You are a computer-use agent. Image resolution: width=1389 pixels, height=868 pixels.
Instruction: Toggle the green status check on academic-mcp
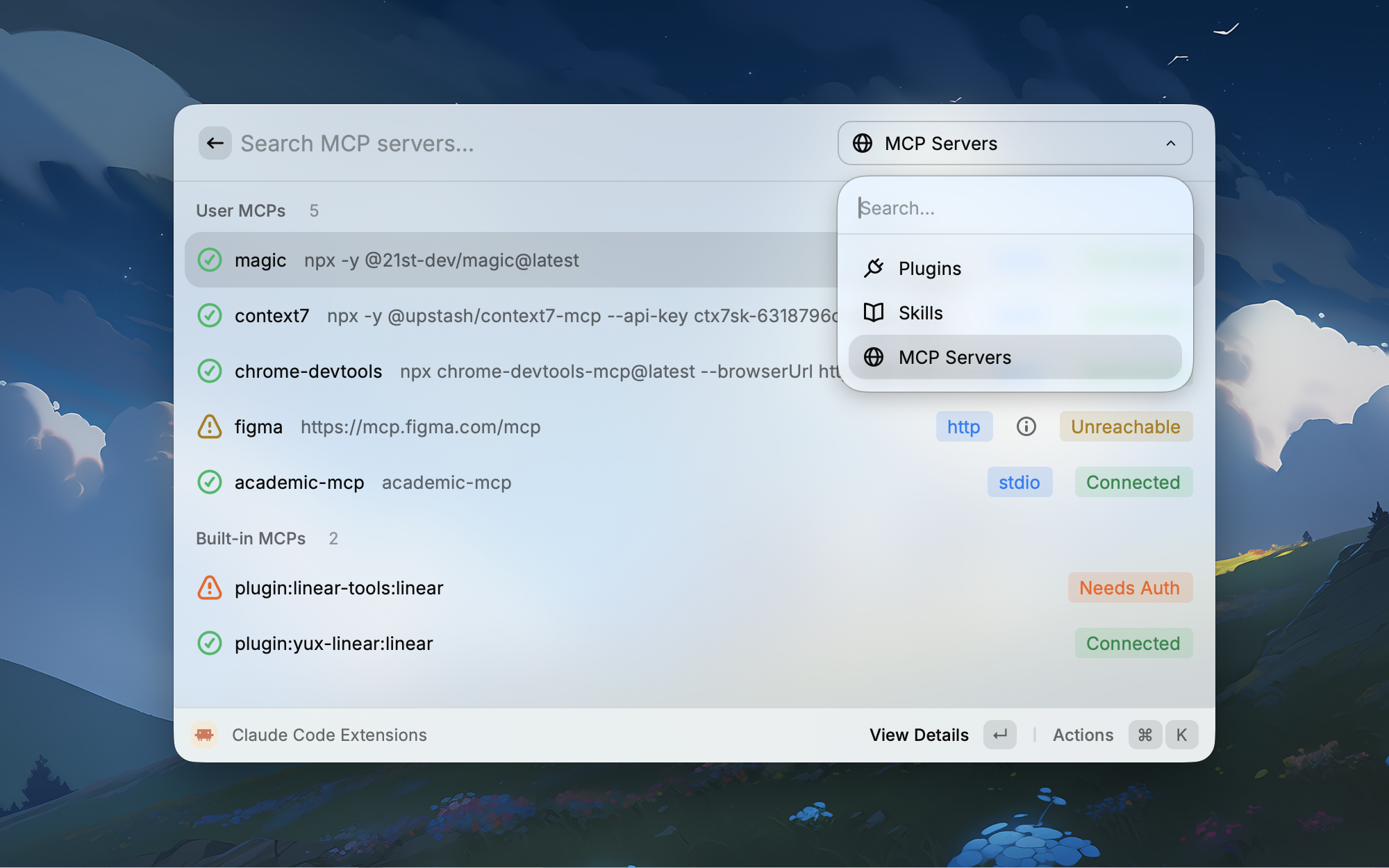tap(209, 482)
